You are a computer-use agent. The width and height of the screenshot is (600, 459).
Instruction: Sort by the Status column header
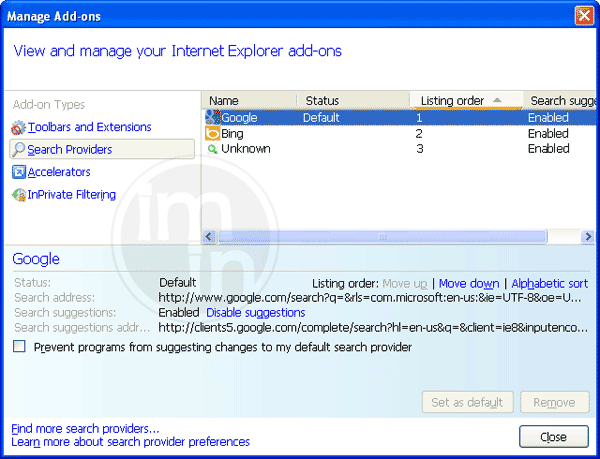[353, 101]
